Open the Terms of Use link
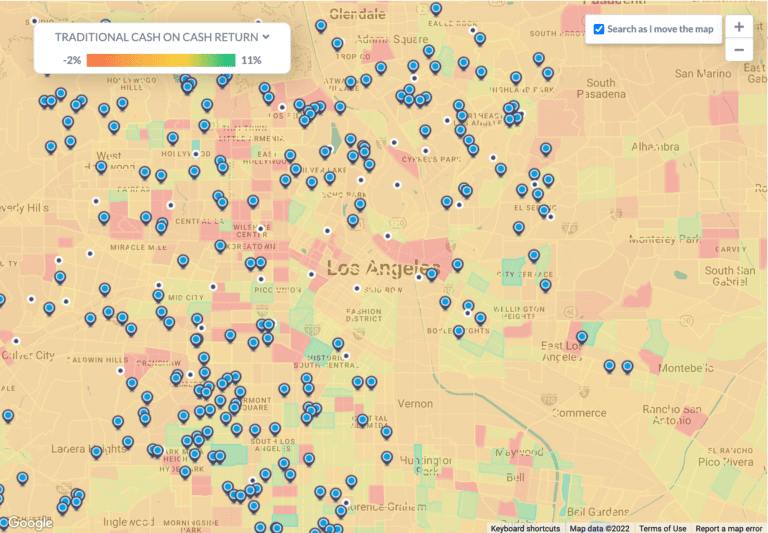 [663, 528]
